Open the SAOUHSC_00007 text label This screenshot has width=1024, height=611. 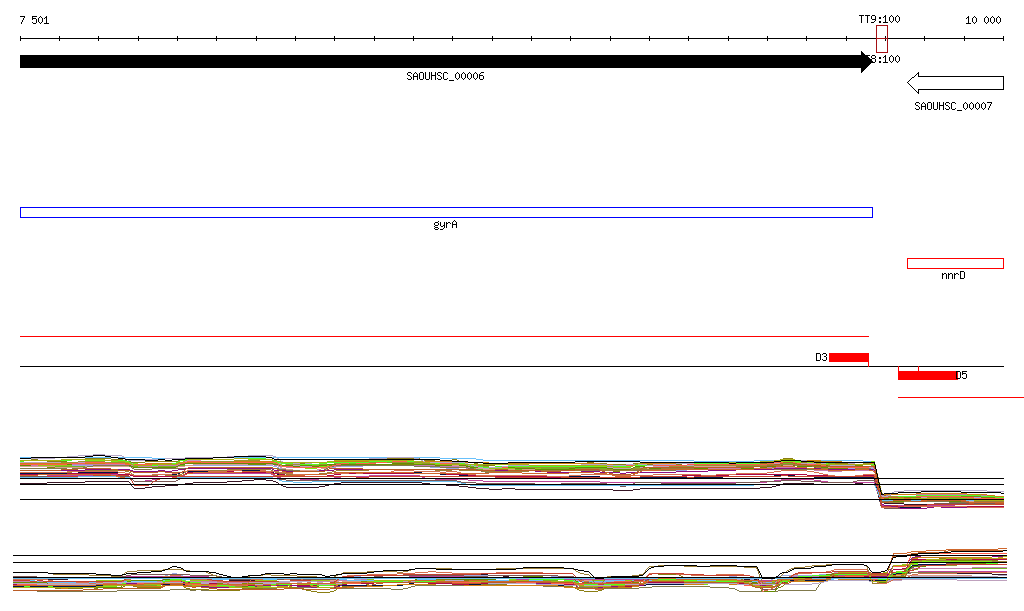click(x=953, y=106)
